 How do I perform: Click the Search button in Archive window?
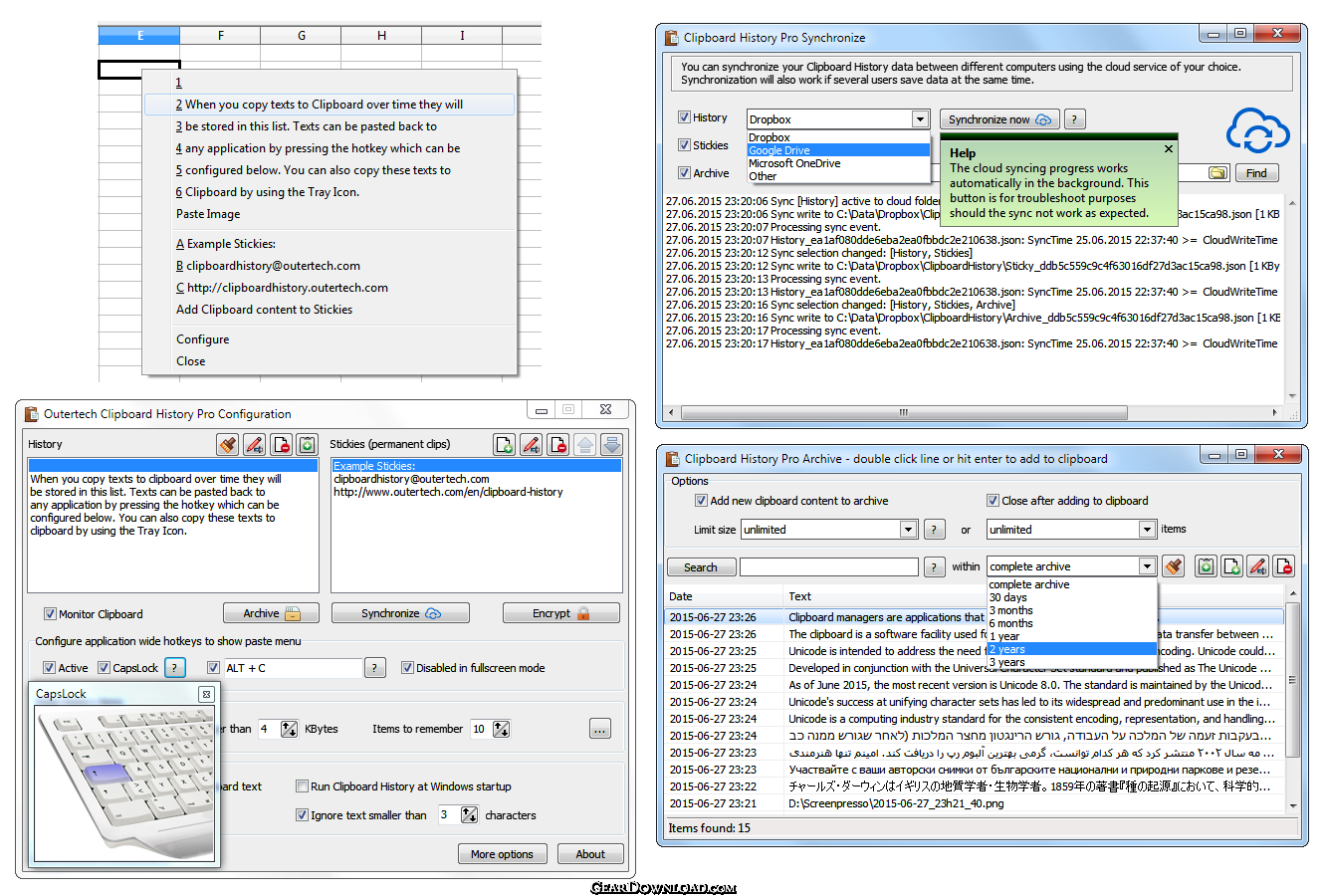[x=701, y=567]
